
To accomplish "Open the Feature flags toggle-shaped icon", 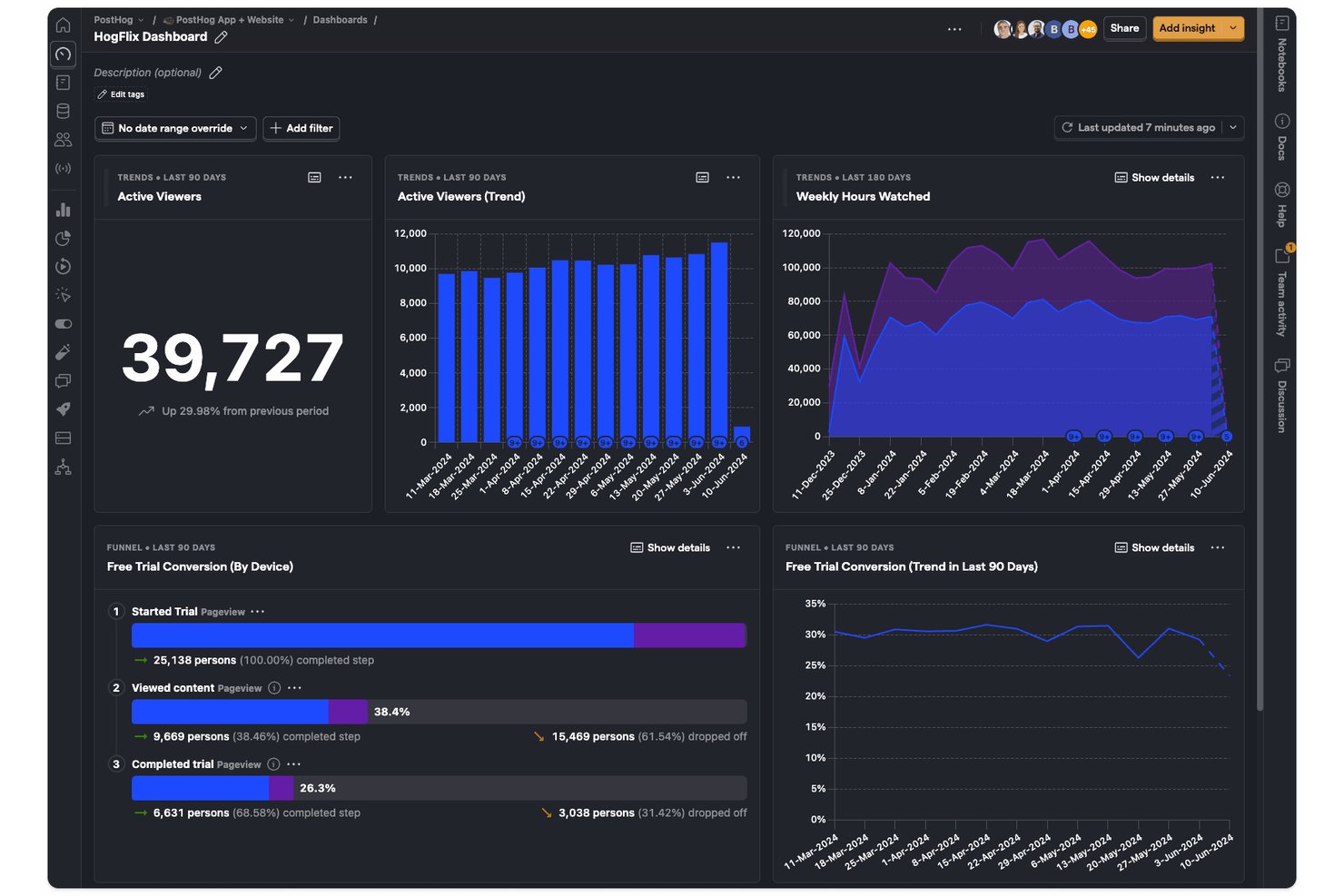I will pyautogui.click(x=63, y=324).
